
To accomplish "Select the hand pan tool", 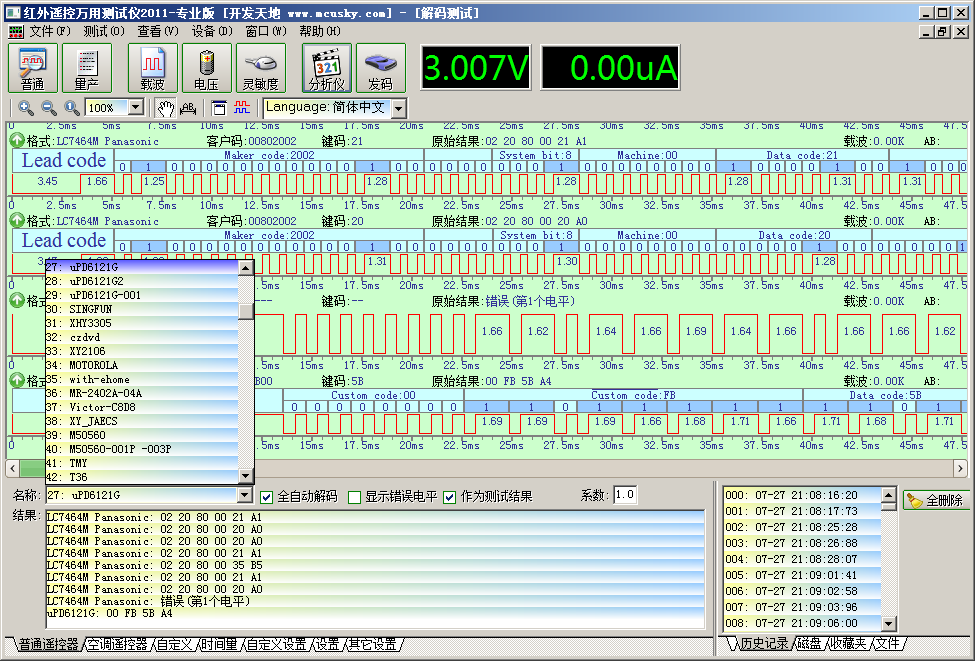I will [165, 107].
